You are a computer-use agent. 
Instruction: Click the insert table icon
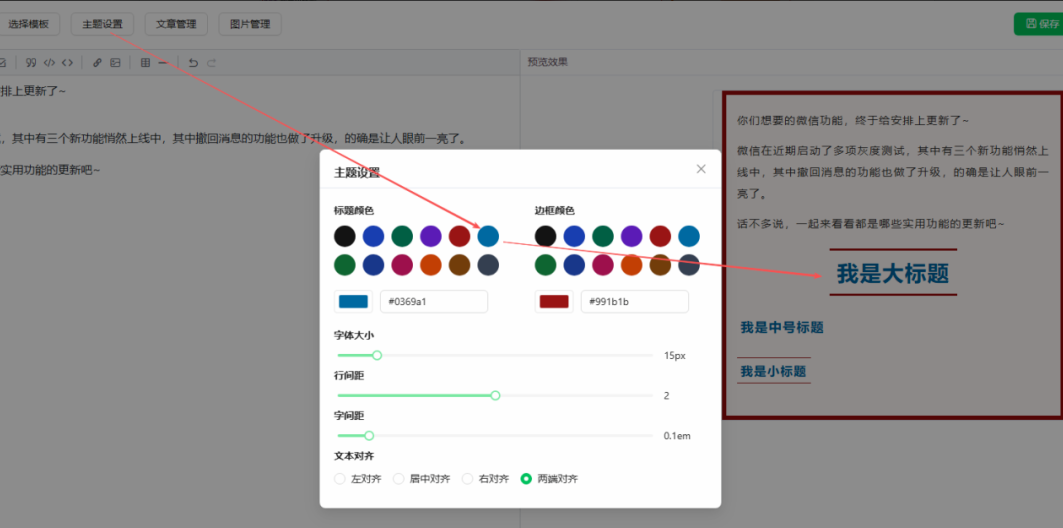pos(145,62)
